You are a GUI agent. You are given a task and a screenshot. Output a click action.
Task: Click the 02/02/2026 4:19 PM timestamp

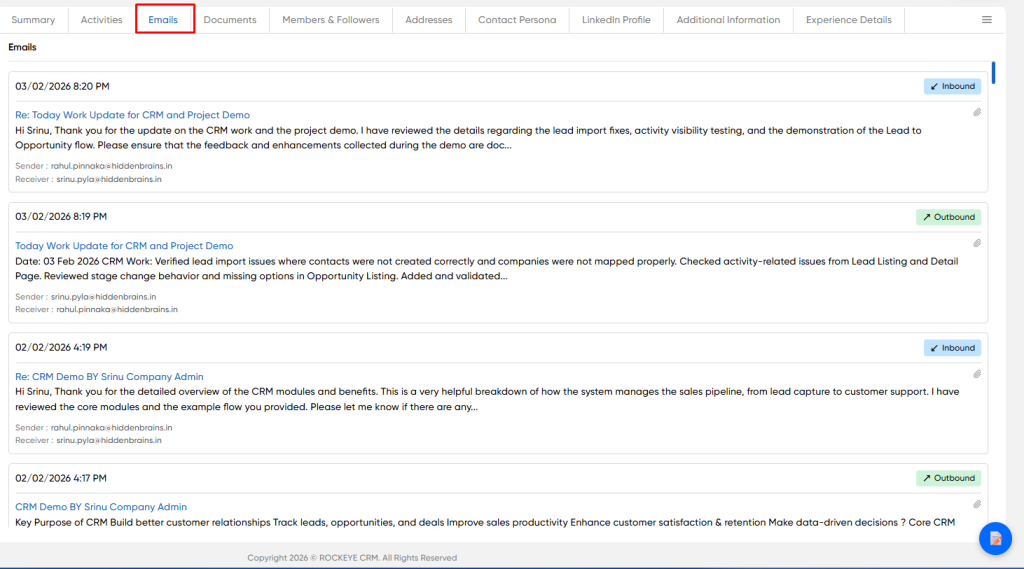(x=61, y=348)
